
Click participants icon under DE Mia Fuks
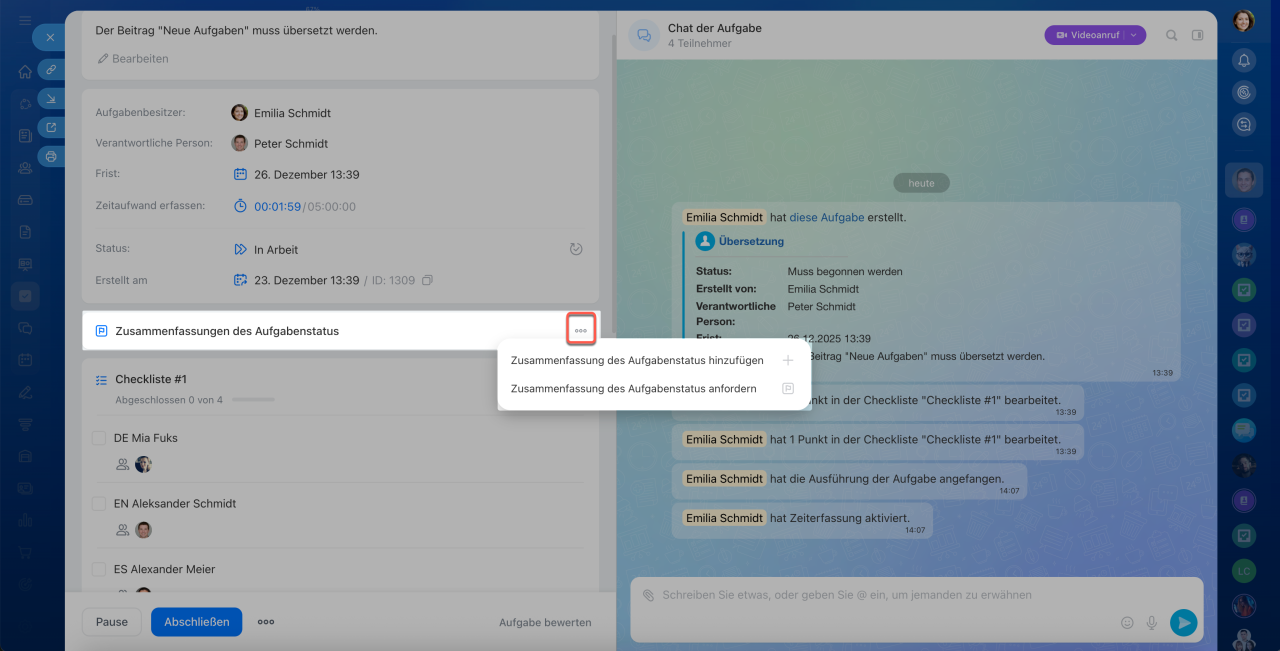tap(122, 464)
